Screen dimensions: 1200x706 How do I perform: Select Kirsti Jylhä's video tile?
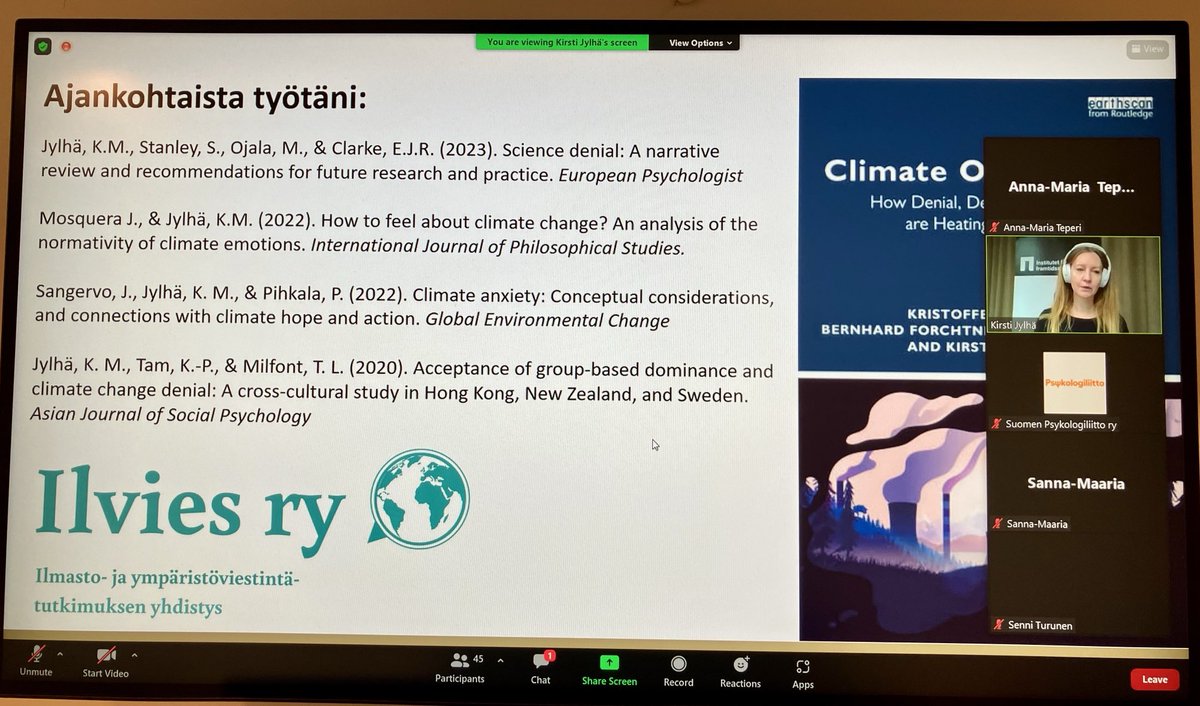(x=1073, y=285)
